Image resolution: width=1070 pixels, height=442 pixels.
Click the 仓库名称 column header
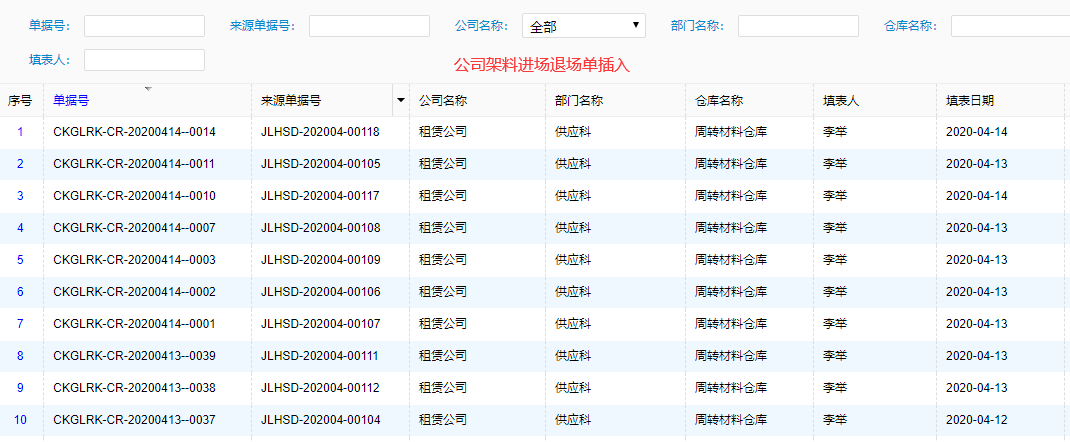[719, 101]
